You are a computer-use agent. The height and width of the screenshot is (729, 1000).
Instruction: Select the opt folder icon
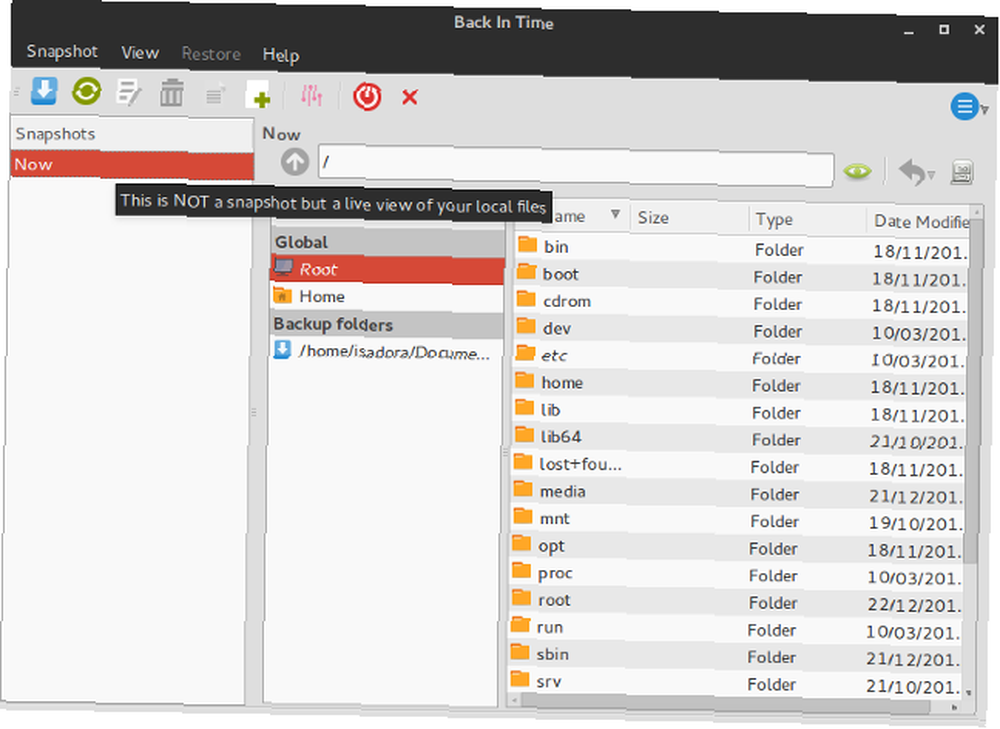tap(522, 543)
